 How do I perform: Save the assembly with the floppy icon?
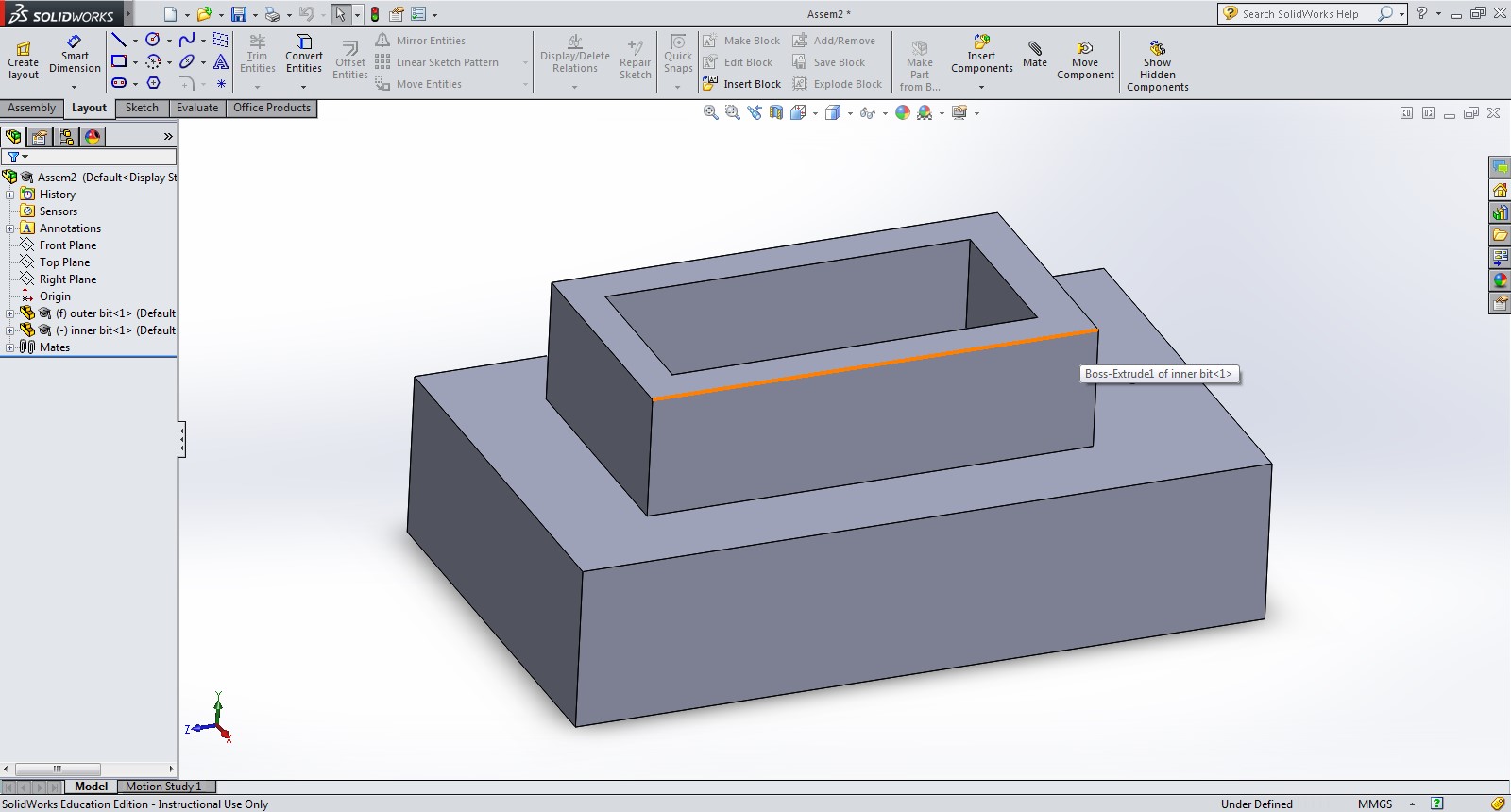click(239, 14)
